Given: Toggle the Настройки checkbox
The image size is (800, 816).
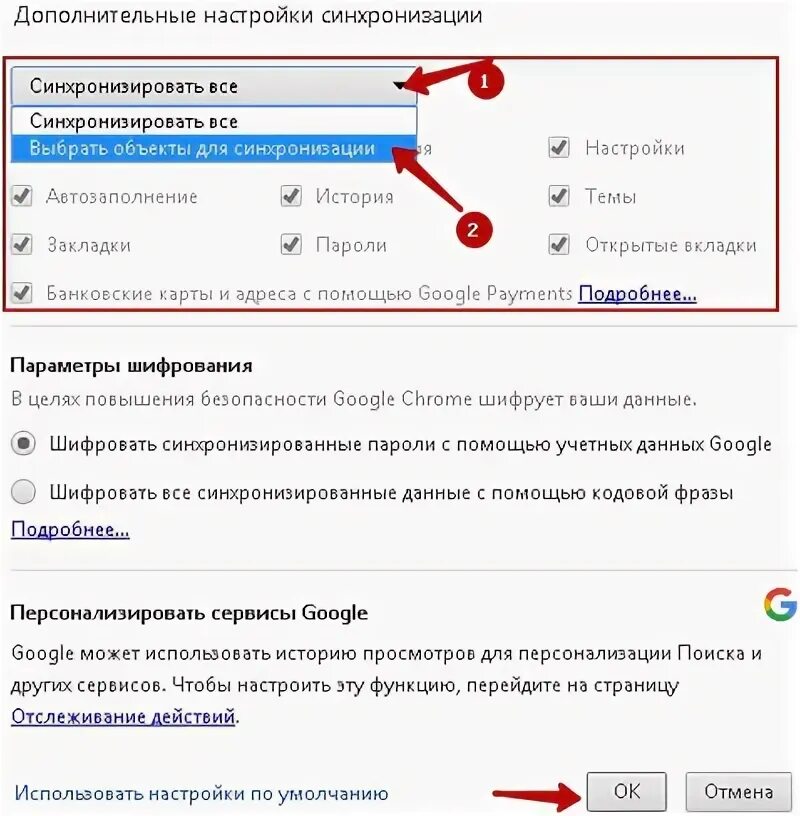Looking at the screenshot, I should [x=559, y=148].
